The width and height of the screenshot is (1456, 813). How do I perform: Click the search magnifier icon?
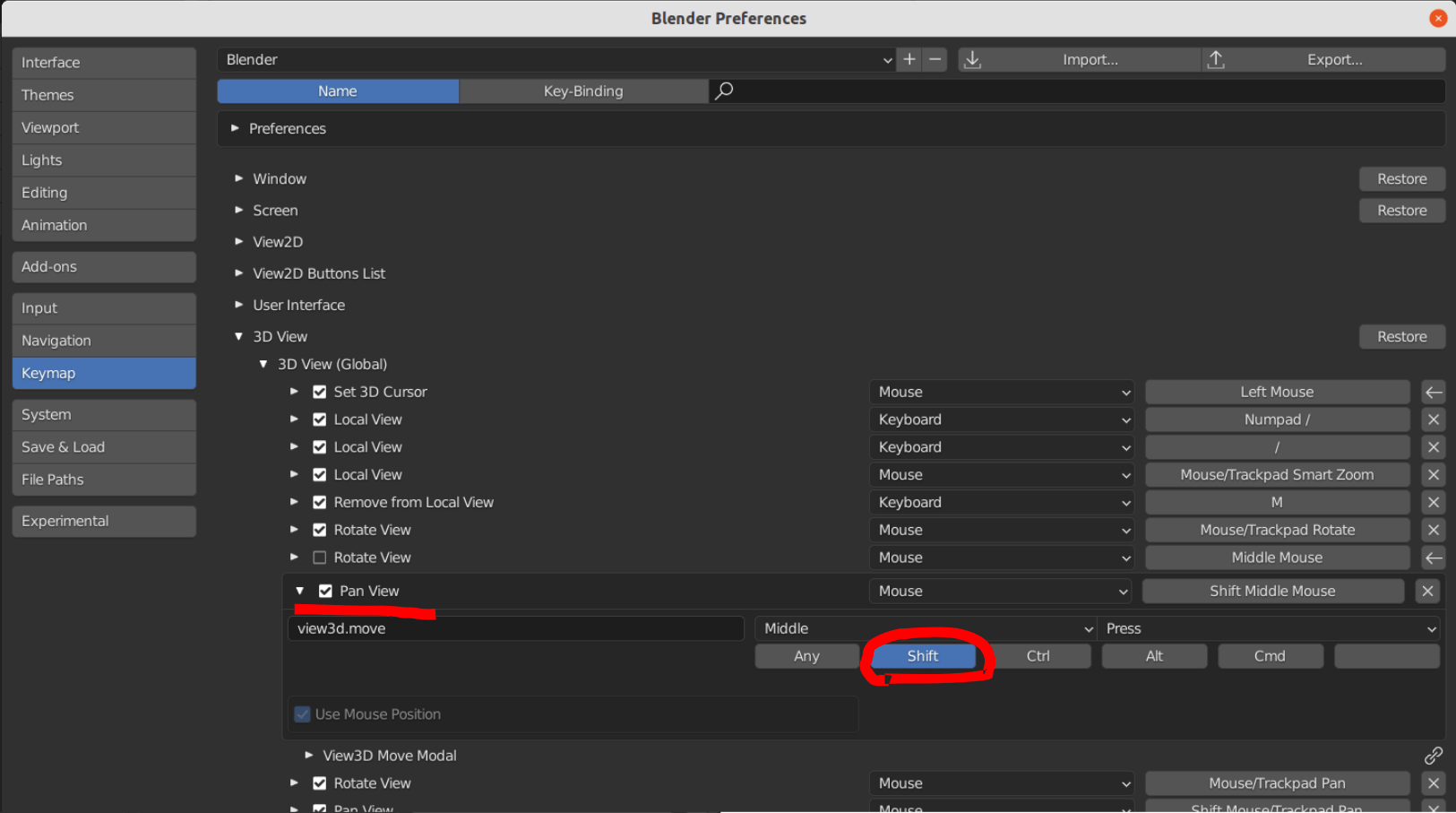pyautogui.click(x=724, y=91)
